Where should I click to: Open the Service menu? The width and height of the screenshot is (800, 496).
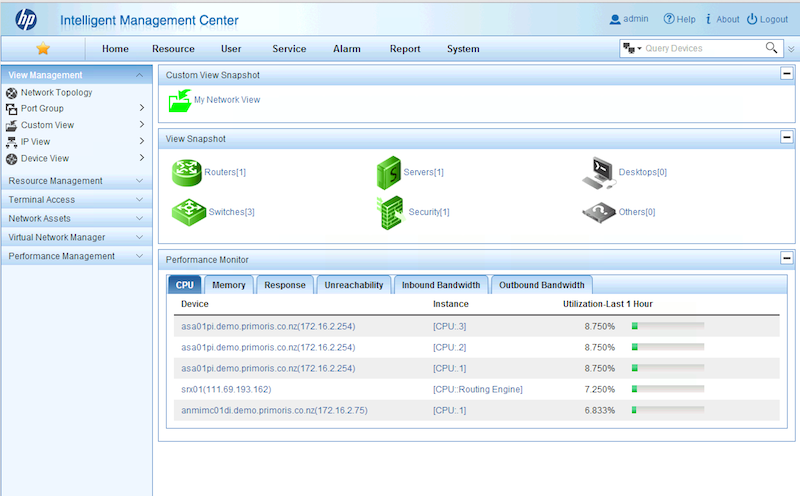coord(289,49)
